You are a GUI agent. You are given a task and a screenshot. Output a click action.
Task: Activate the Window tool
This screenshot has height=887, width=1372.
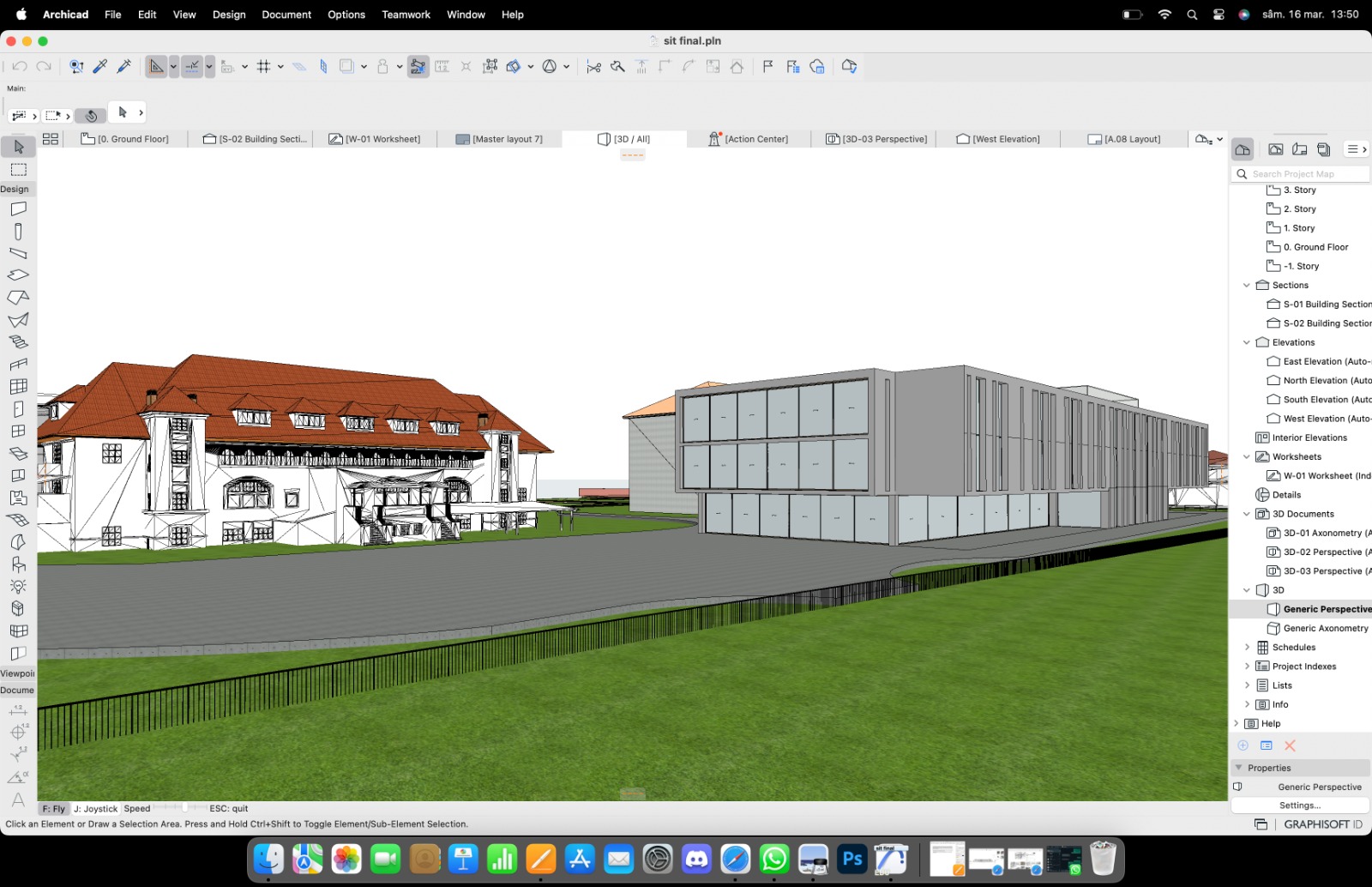click(x=18, y=431)
